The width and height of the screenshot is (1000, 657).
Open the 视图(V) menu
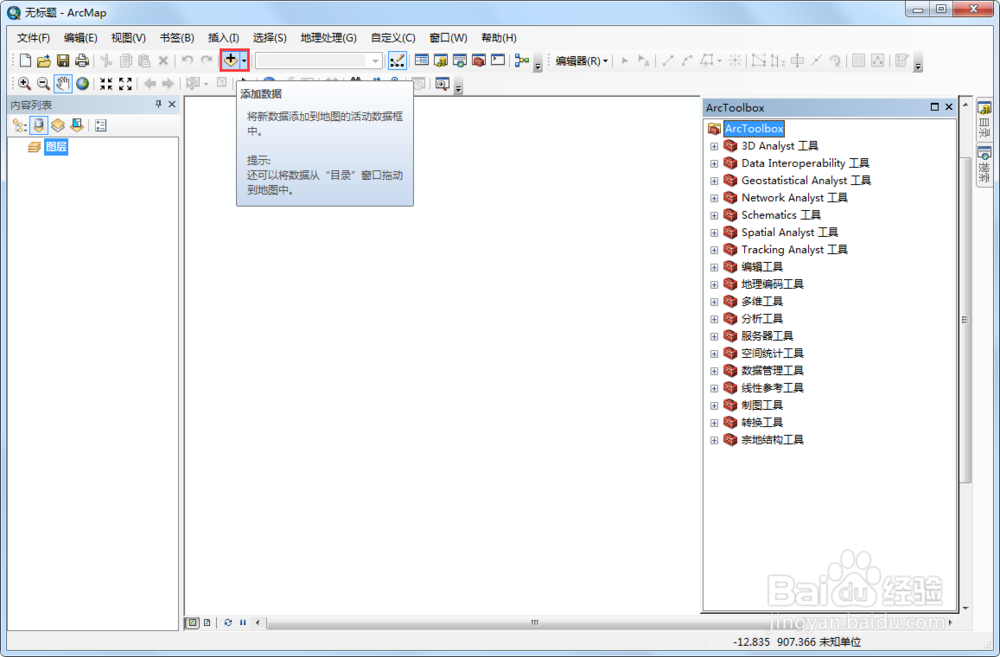tap(128, 38)
